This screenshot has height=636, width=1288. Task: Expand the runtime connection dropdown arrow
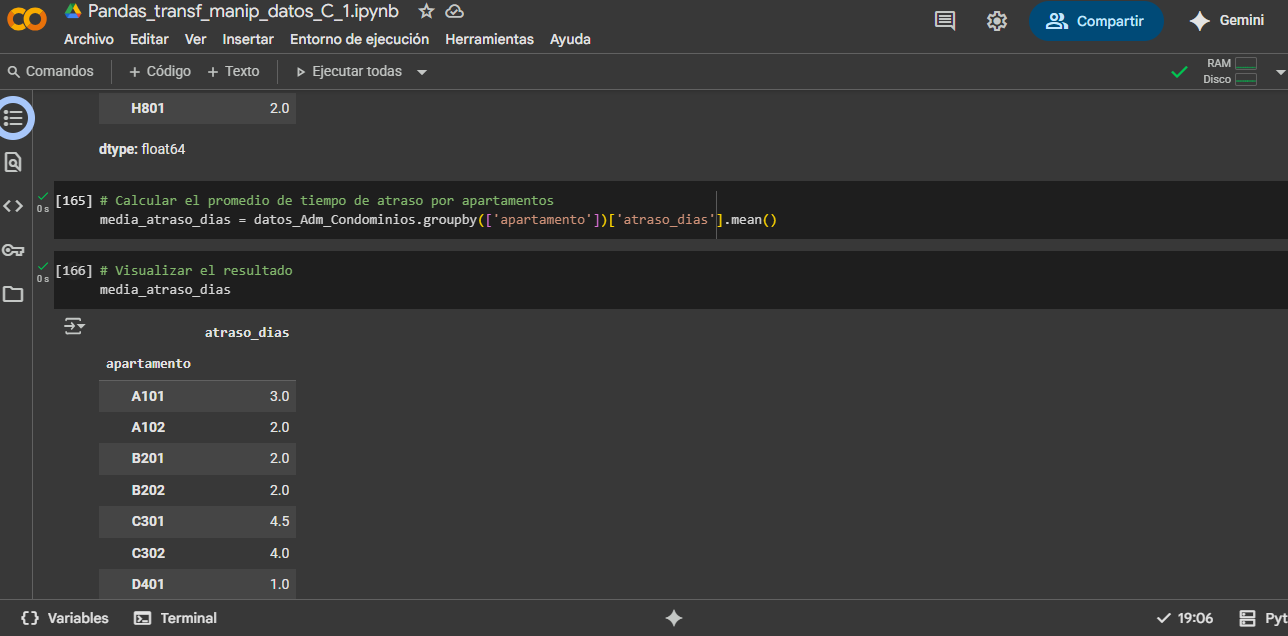click(x=1280, y=72)
